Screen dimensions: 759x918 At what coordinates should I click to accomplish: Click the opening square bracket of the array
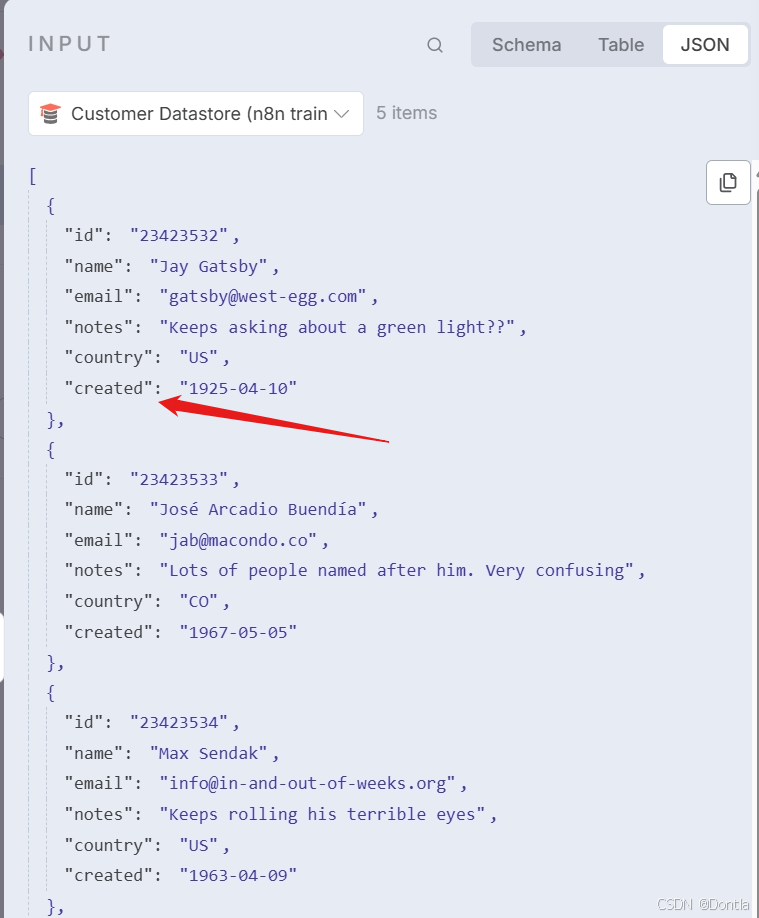(x=33, y=176)
